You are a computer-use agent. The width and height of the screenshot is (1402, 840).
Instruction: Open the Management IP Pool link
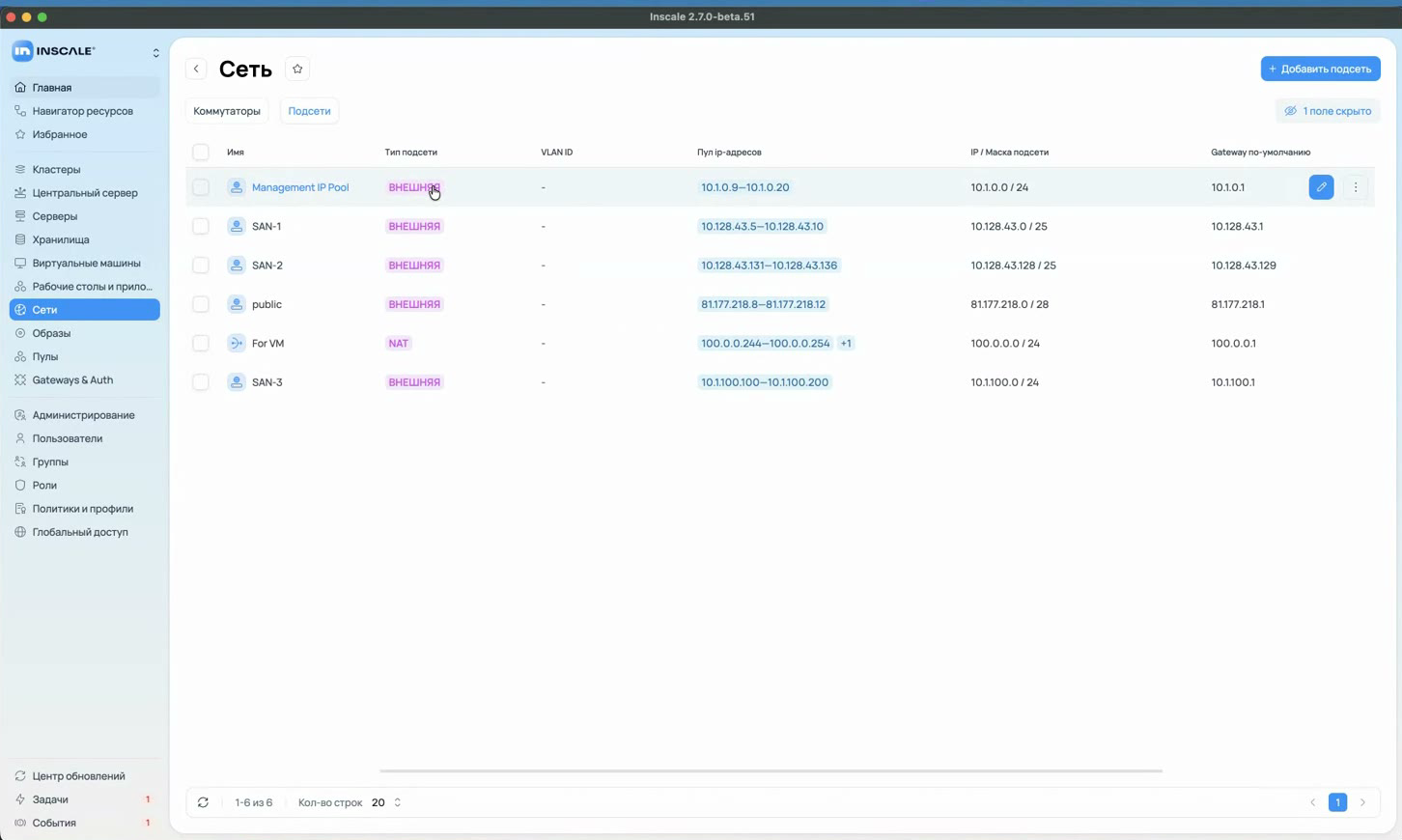click(300, 187)
